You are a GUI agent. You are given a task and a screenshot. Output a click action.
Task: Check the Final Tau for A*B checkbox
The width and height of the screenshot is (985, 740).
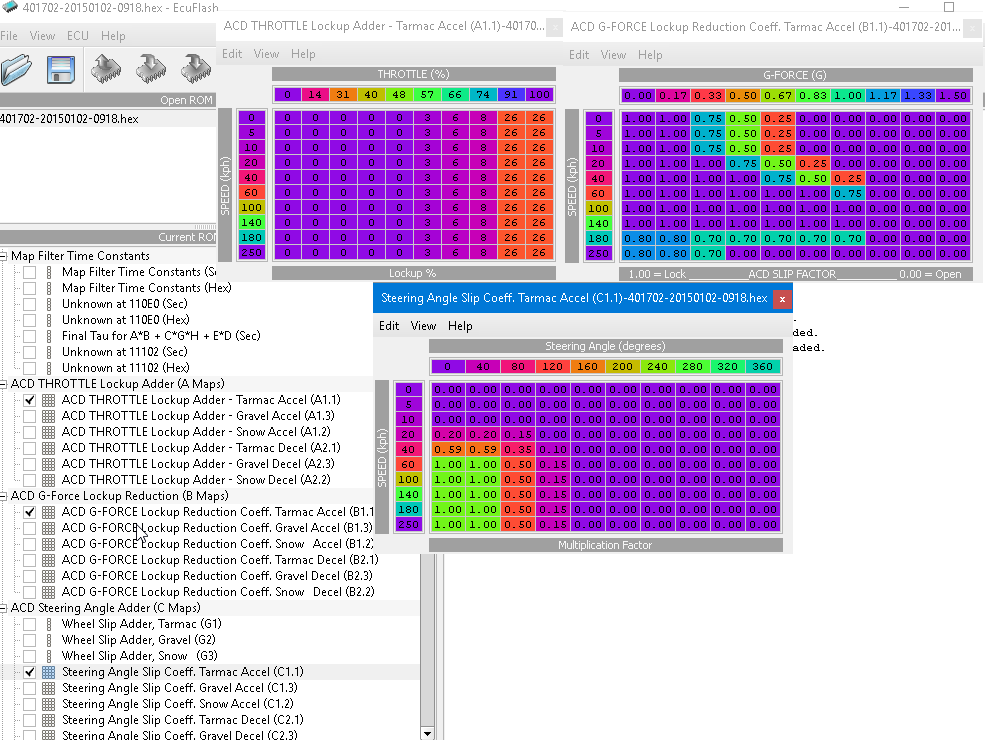pos(30,336)
